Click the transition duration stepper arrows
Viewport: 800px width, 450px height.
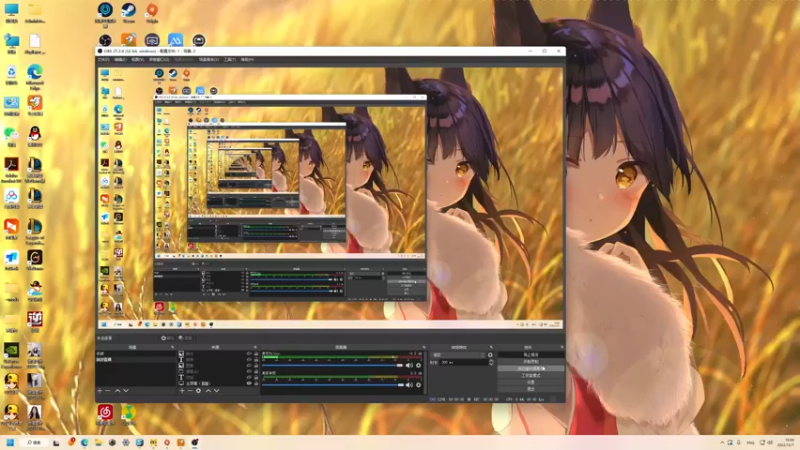pos(491,362)
